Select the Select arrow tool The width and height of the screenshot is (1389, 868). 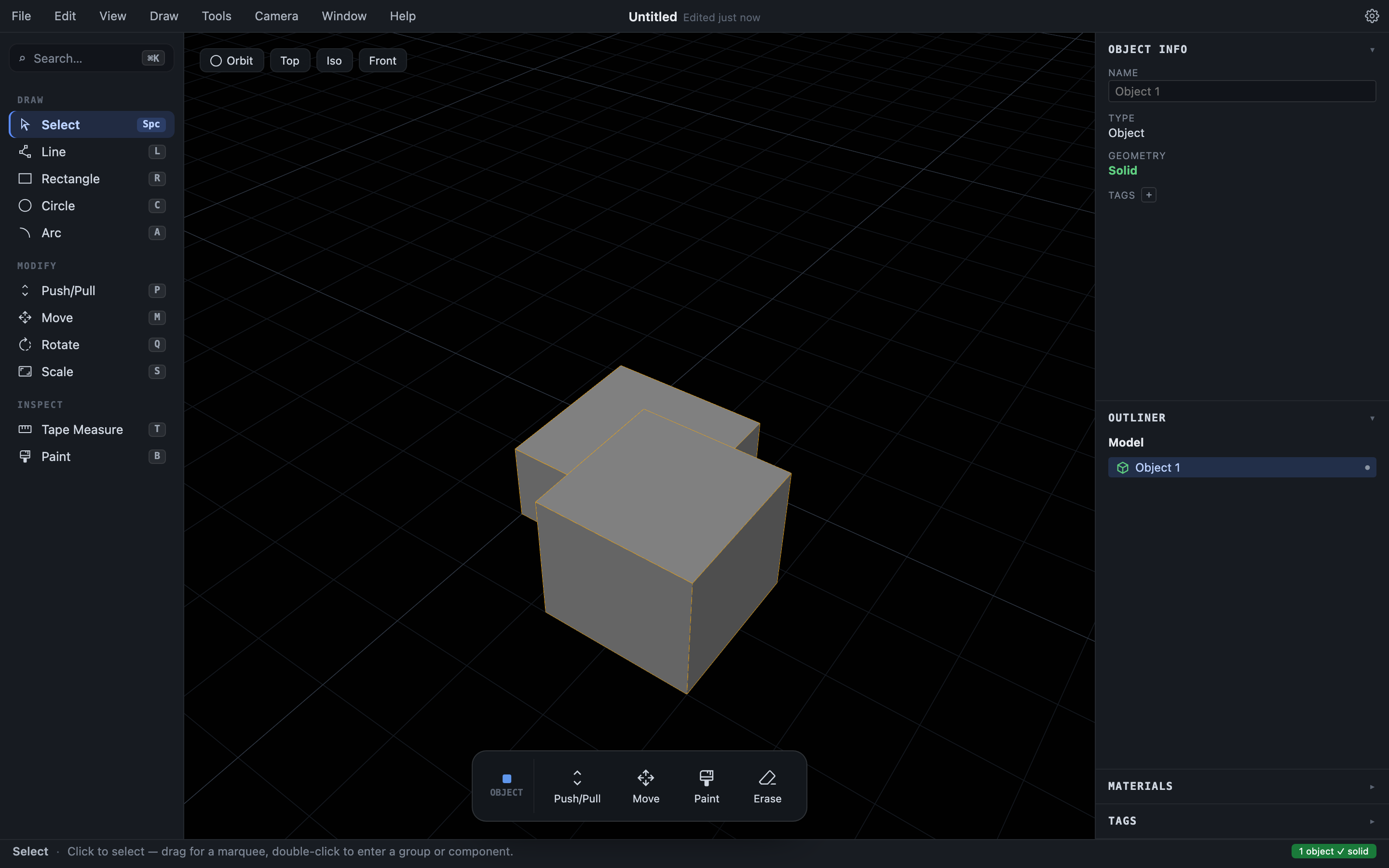coord(92,124)
